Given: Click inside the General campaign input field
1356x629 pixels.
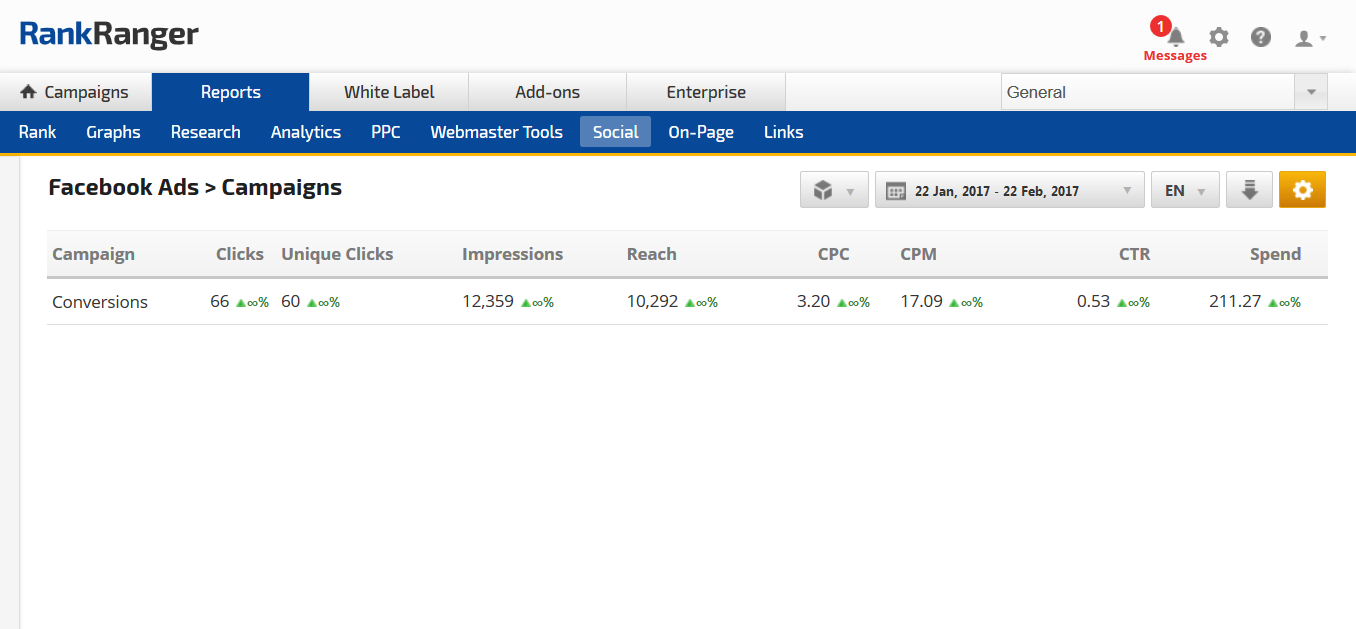Looking at the screenshot, I should (1147, 92).
